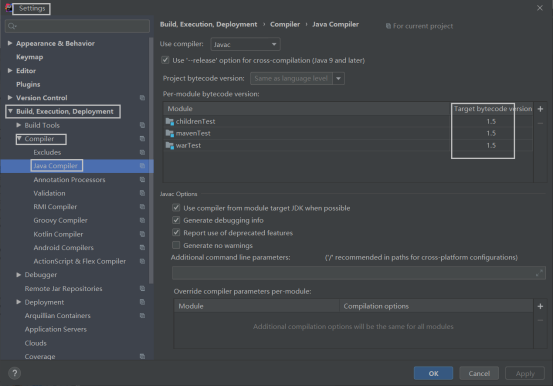Select Clouds in the settings tree
554x387 pixels.
[35, 343]
